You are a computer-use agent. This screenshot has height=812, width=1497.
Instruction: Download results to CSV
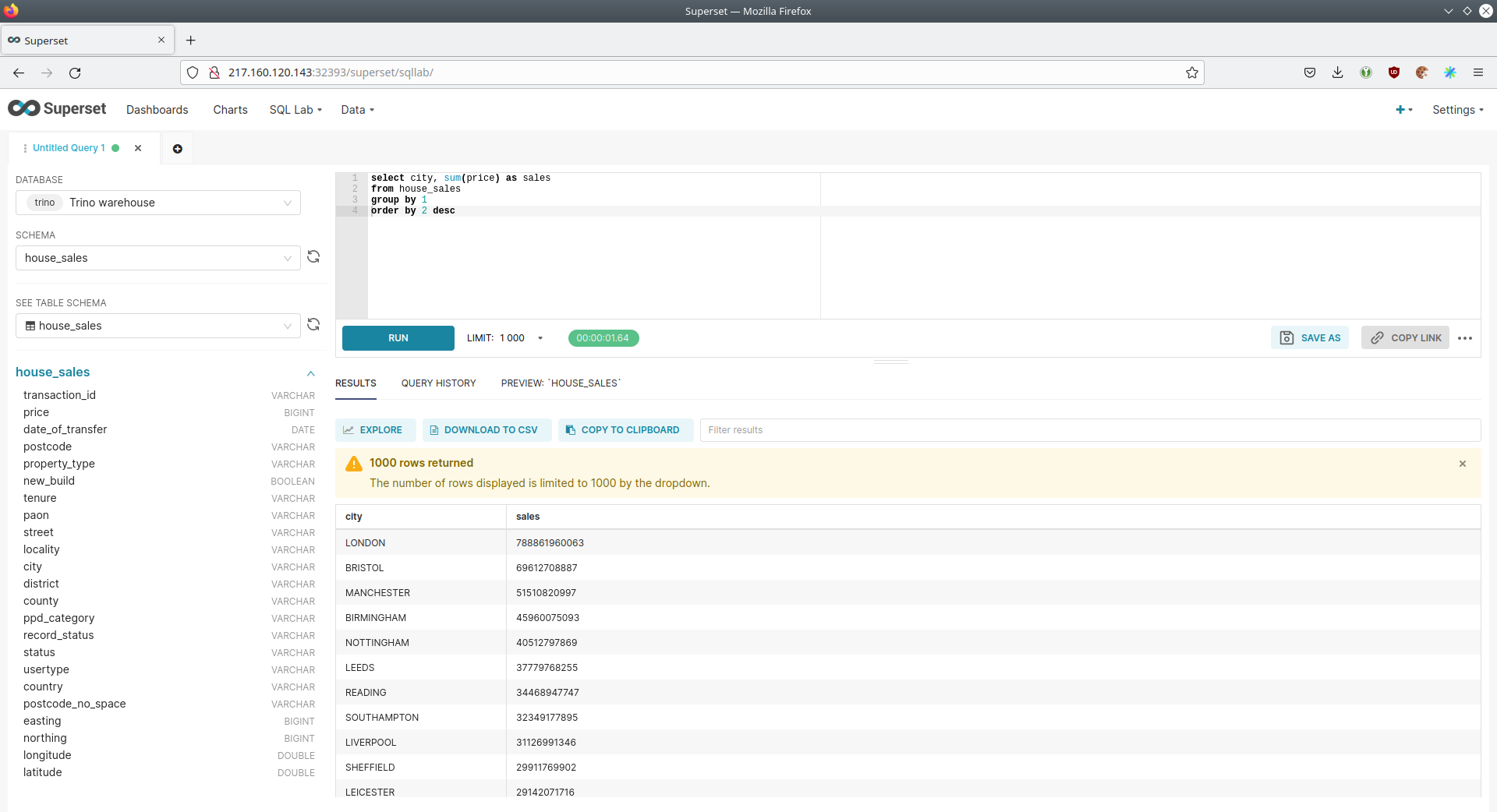pyautogui.click(x=487, y=430)
